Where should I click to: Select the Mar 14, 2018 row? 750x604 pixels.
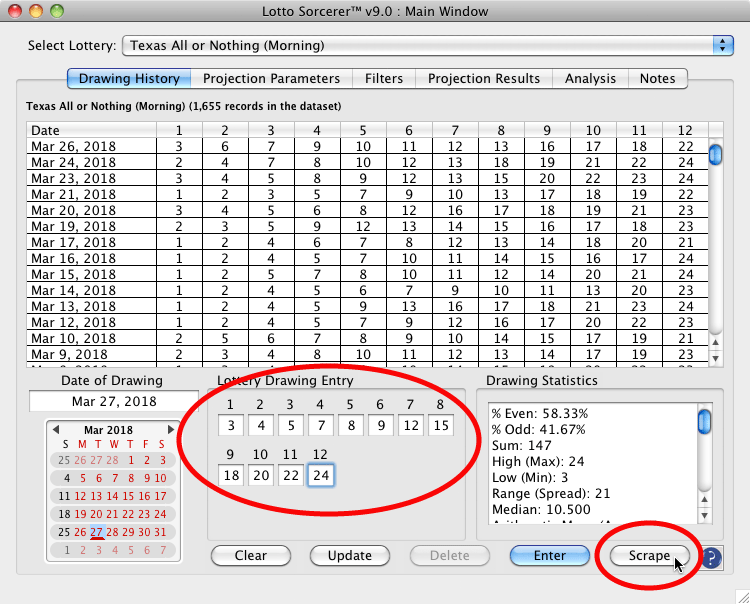tap(367, 290)
